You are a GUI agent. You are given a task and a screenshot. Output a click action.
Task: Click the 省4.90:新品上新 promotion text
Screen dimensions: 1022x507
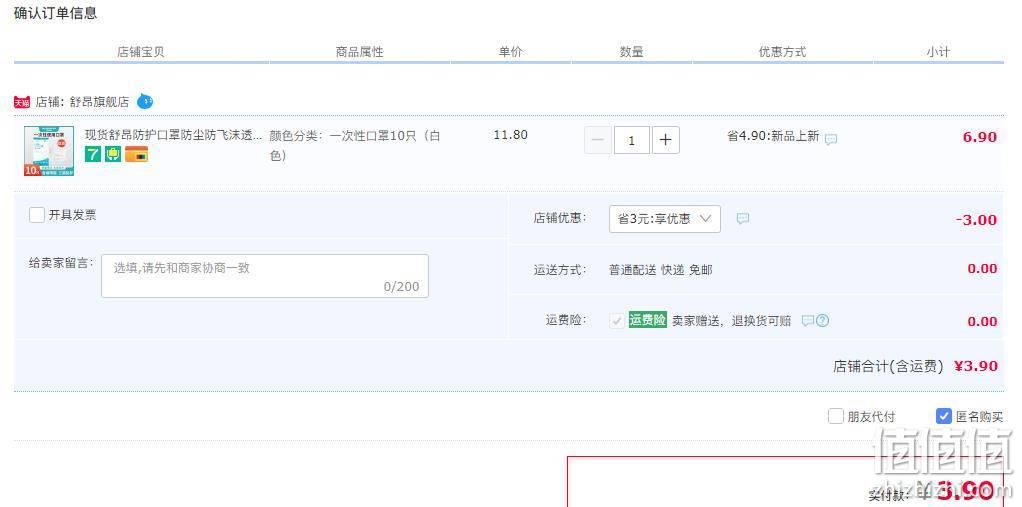tap(773, 137)
